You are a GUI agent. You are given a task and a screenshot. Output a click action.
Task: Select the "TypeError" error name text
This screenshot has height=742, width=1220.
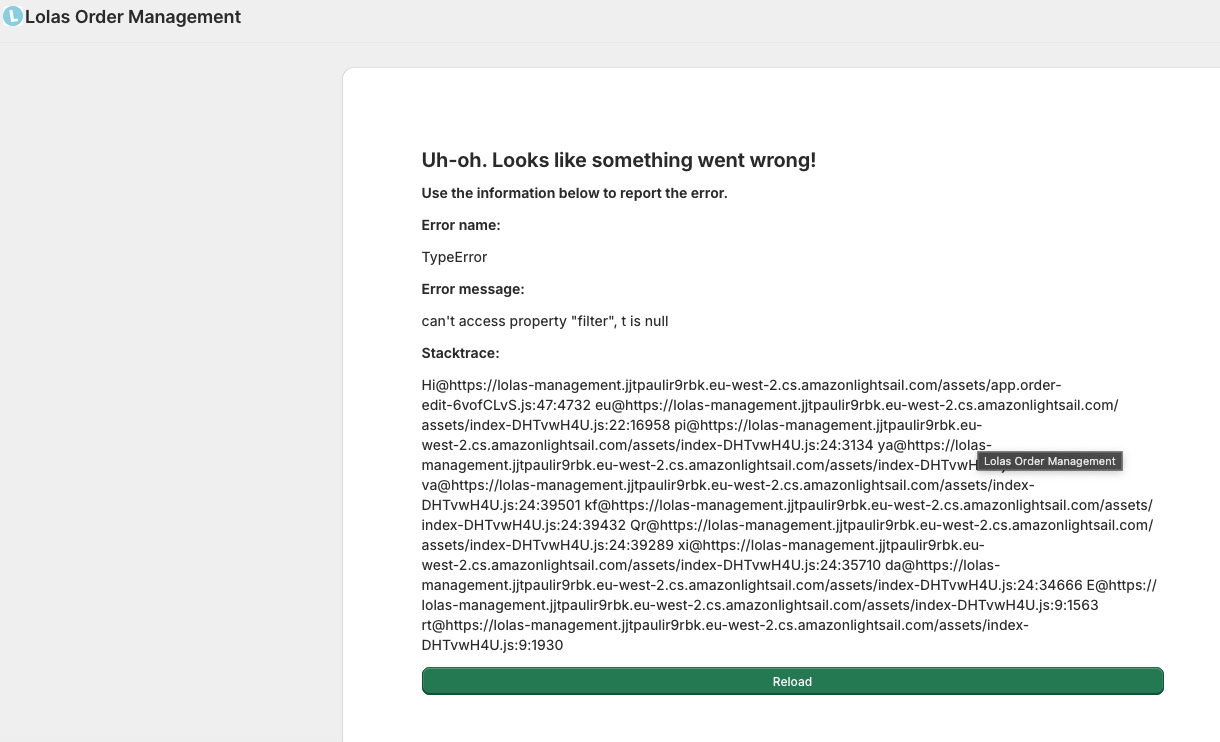coord(454,257)
